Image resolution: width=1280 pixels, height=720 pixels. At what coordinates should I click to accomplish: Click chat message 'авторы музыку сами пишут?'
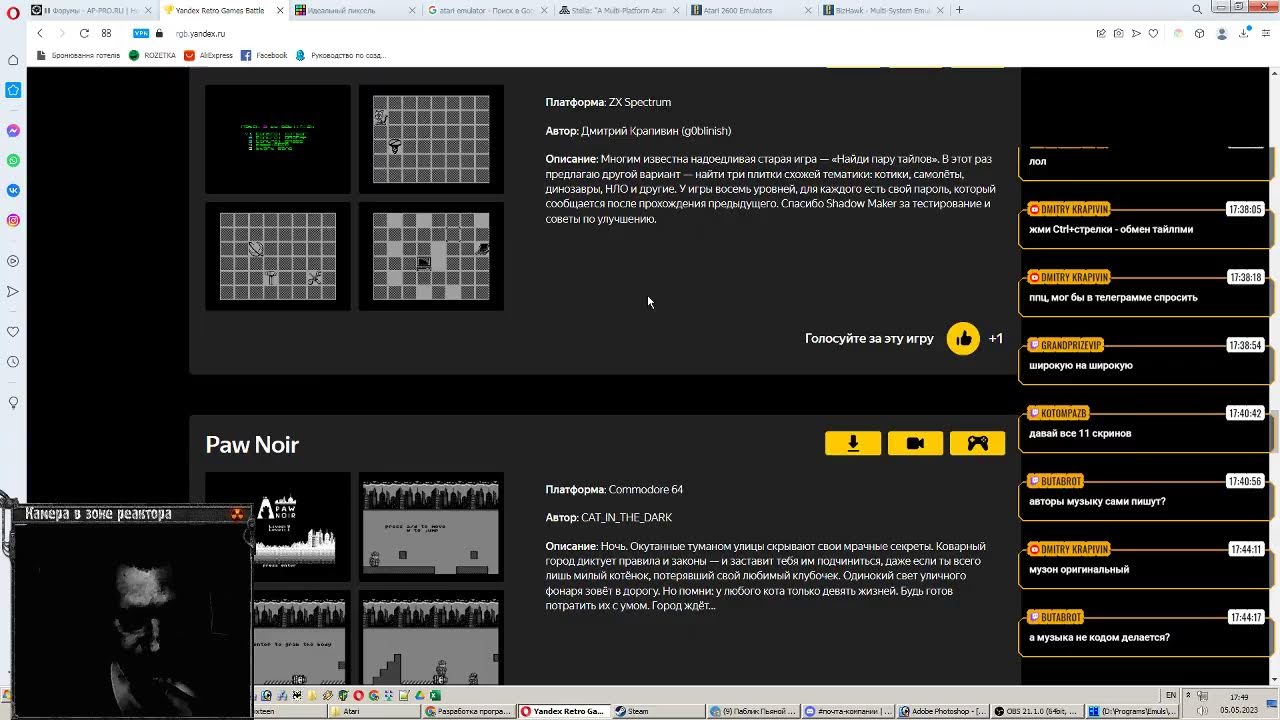pyautogui.click(x=1097, y=501)
